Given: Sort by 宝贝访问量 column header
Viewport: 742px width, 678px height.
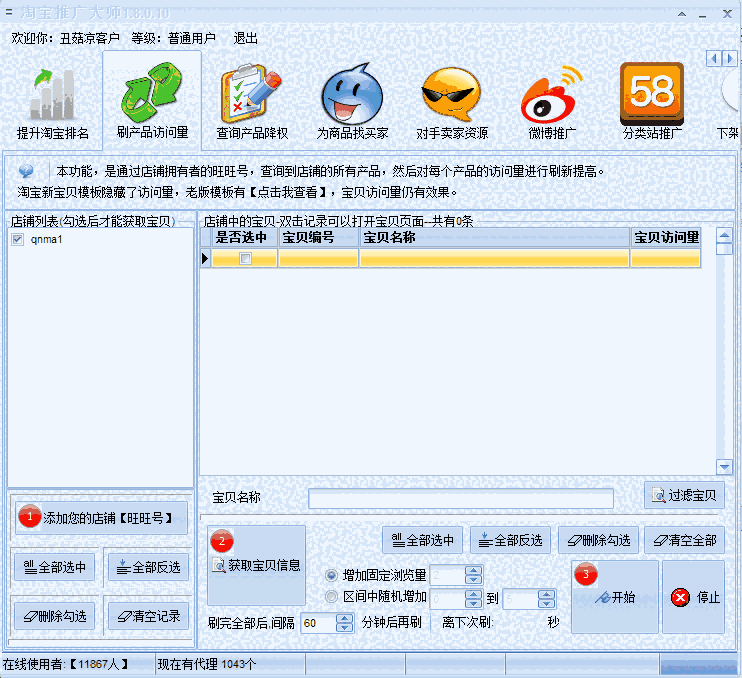Looking at the screenshot, I should pyautogui.click(x=665, y=237).
